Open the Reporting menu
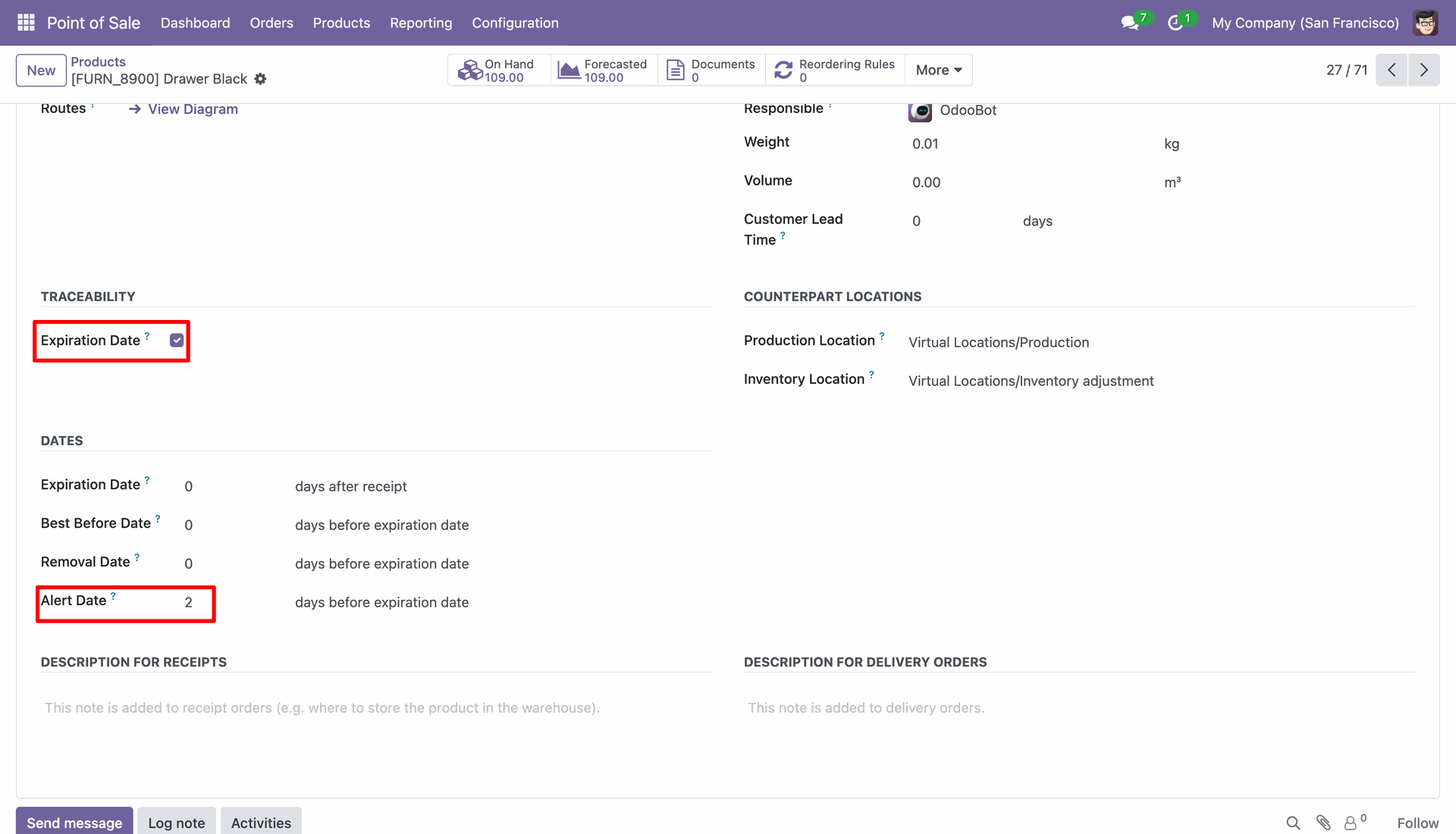Viewport: 1456px width, 834px height. [x=421, y=23]
